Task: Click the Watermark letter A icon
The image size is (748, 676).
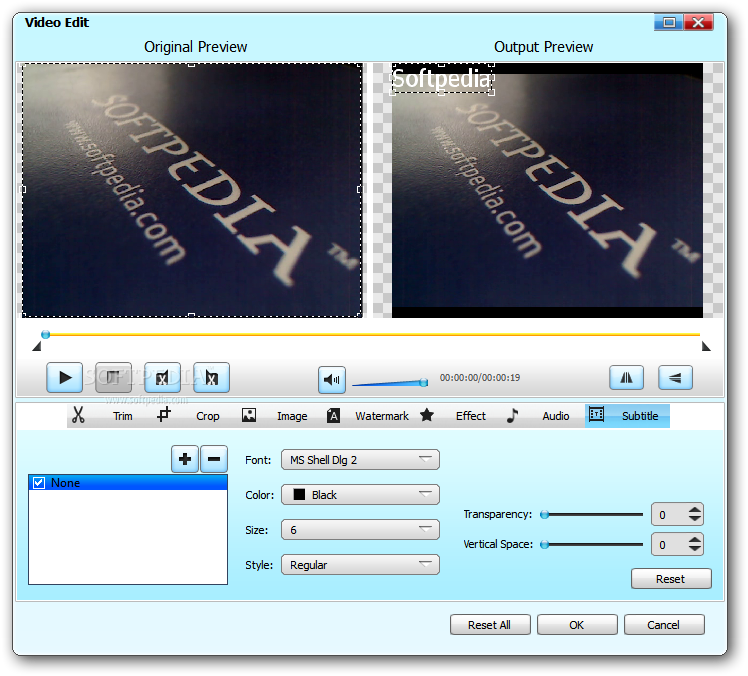Action: [333, 416]
